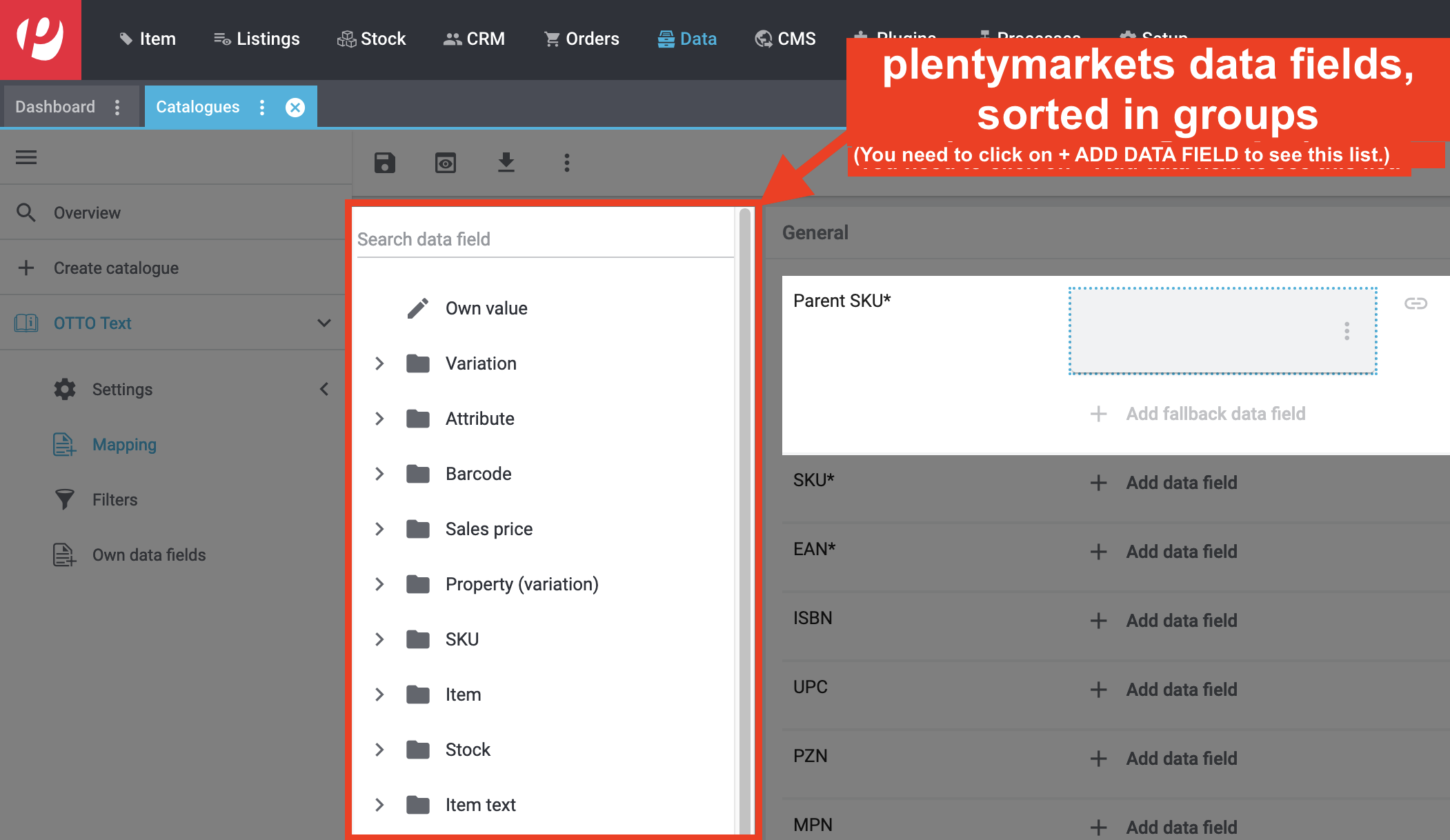
Task: Click the link icon beside Parent SKU
Action: pyautogui.click(x=1416, y=303)
